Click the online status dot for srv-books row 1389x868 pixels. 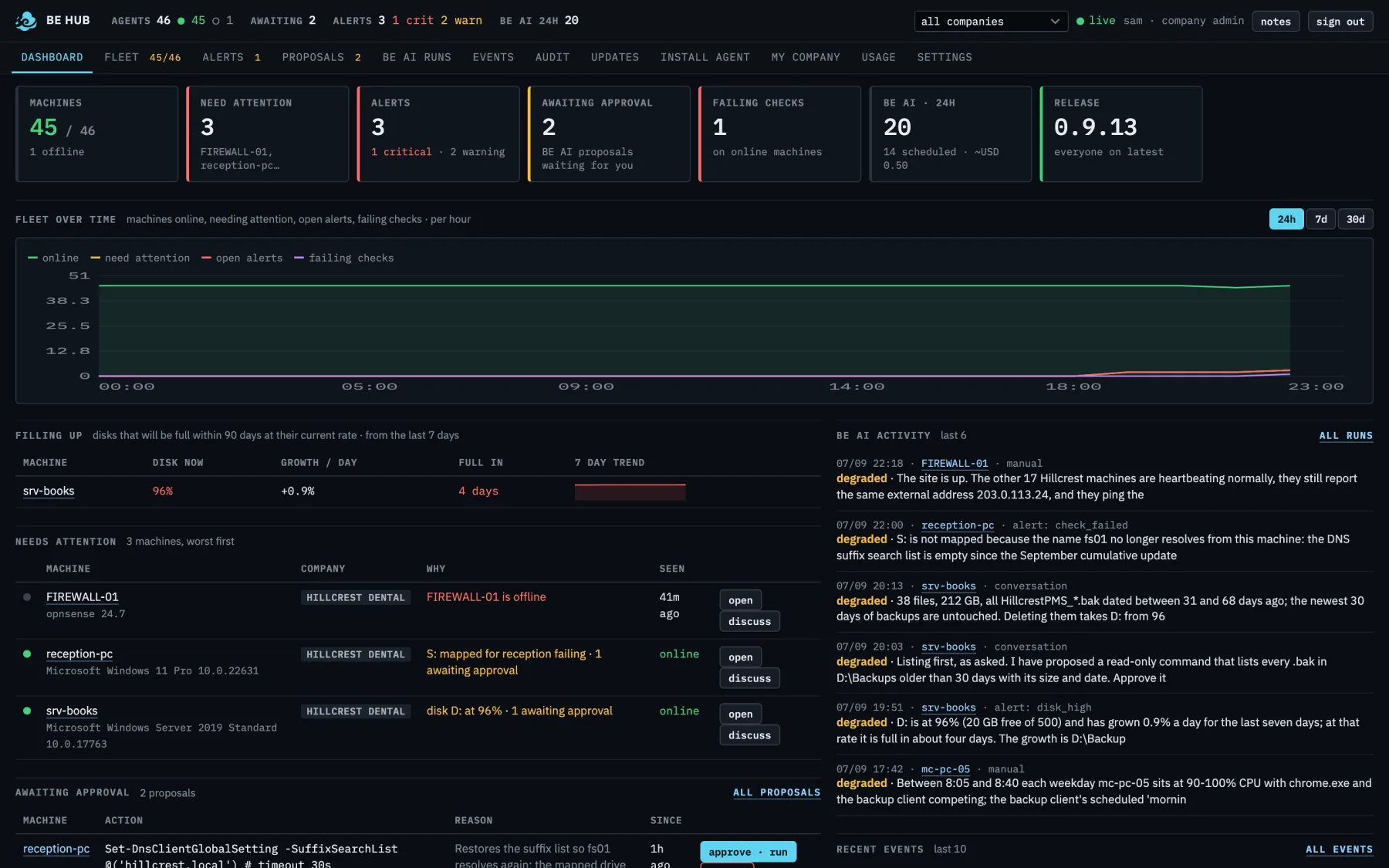click(x=27, y=711)
